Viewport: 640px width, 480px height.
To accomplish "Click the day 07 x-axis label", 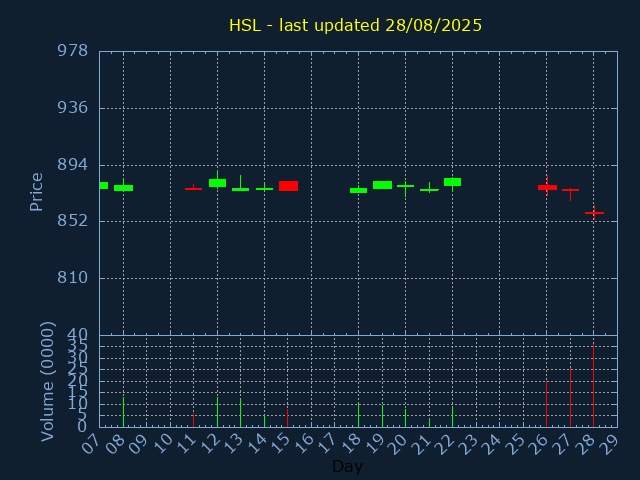I will pyautogui.click(x=91, y=444).
